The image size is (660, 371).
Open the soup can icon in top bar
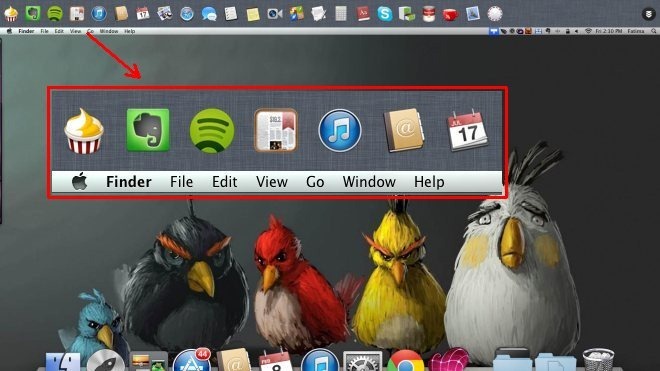coord(428,13)
